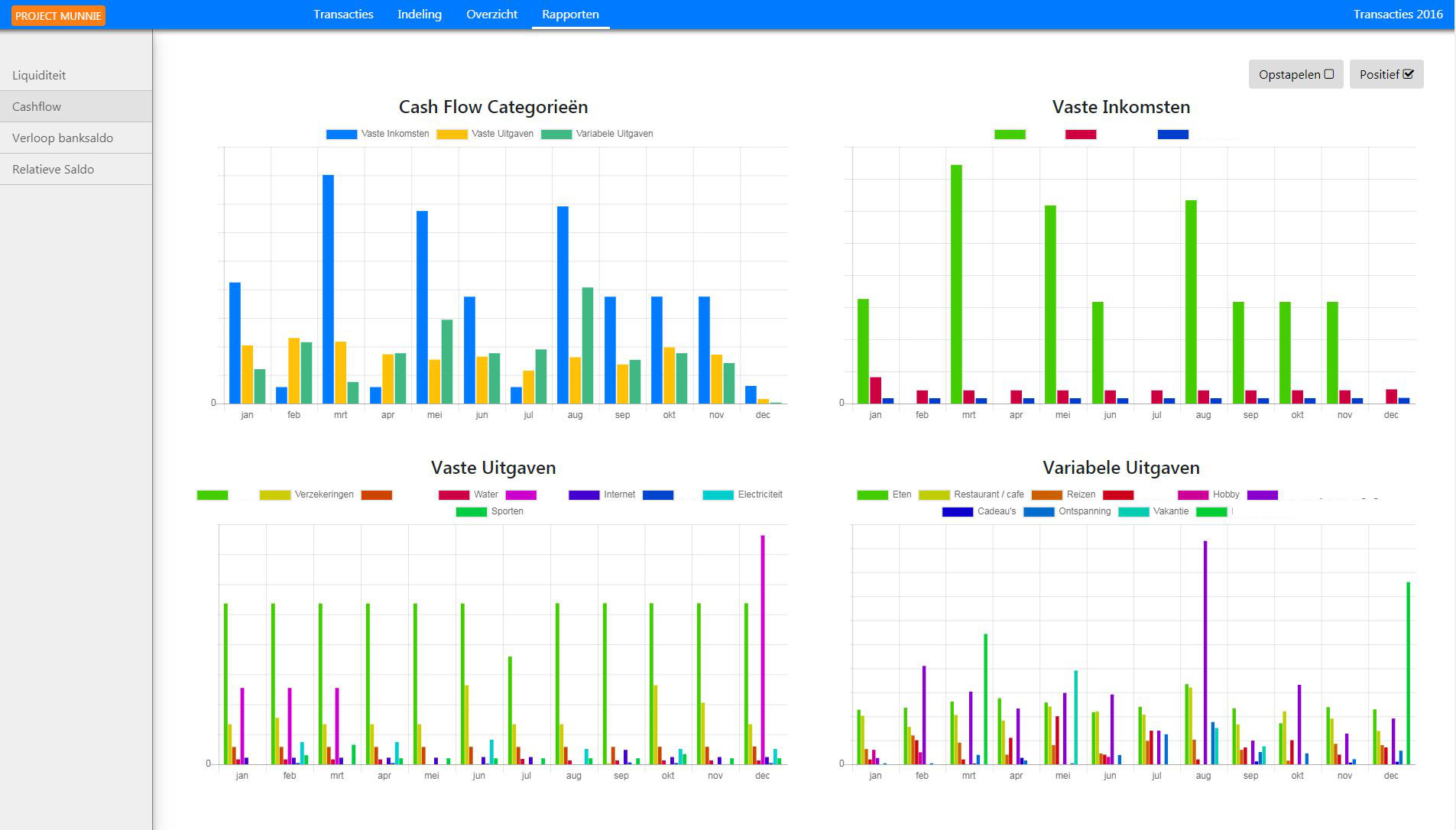
Task: Toggle the Restaurant / cafe legend item
Action: (971, 494)
